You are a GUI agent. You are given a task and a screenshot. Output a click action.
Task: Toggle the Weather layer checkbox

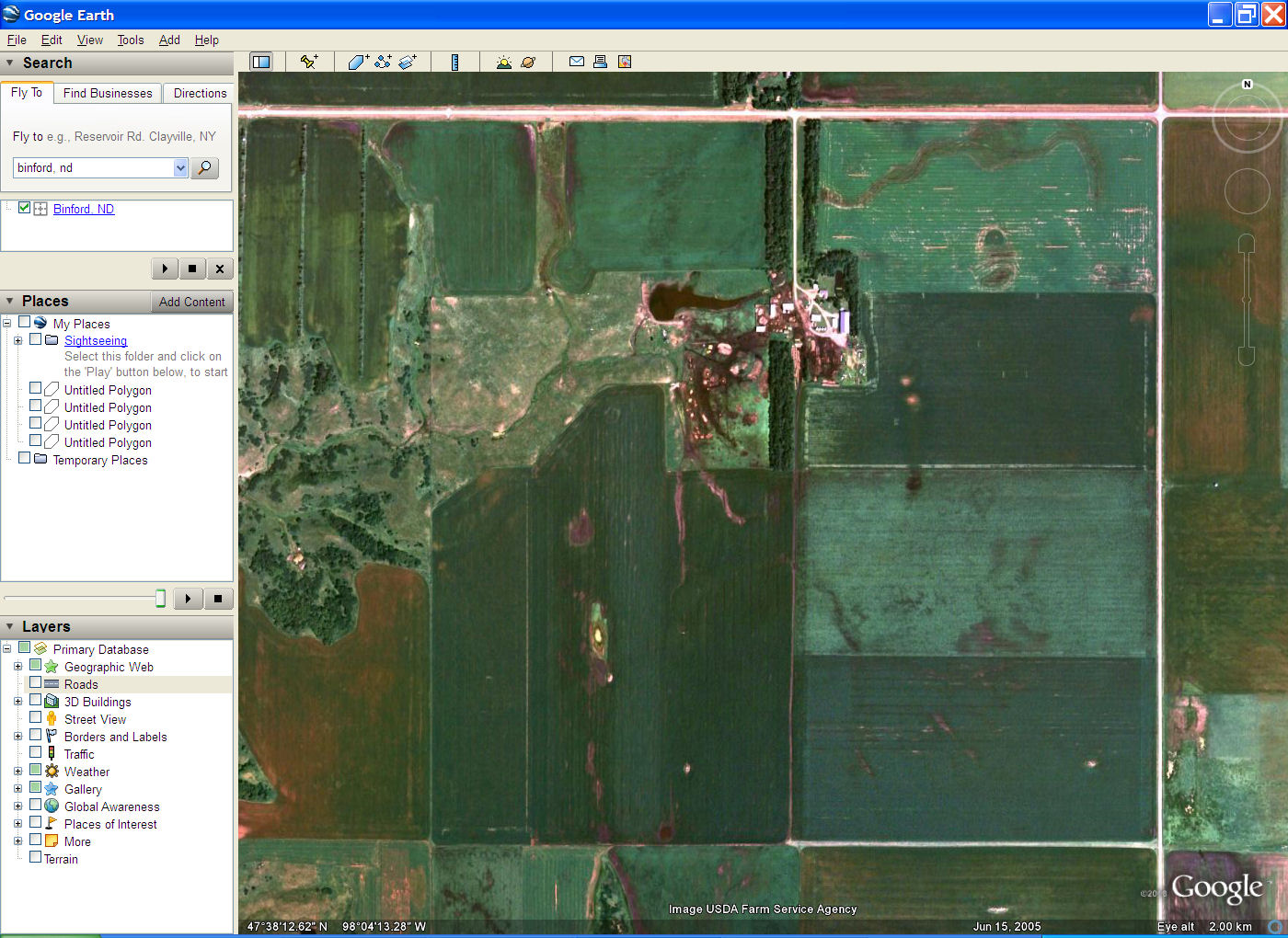coord(35,771)
